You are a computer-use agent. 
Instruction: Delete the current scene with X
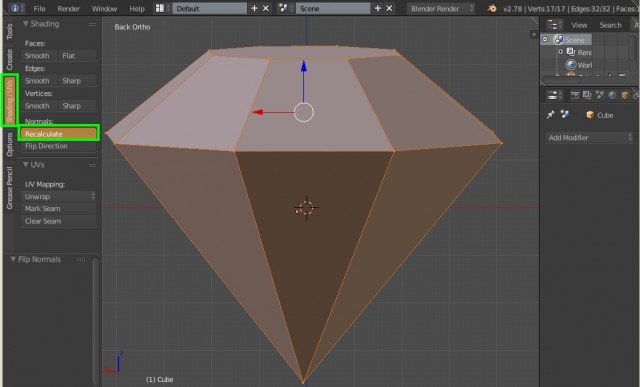click(x=389, y=8)
